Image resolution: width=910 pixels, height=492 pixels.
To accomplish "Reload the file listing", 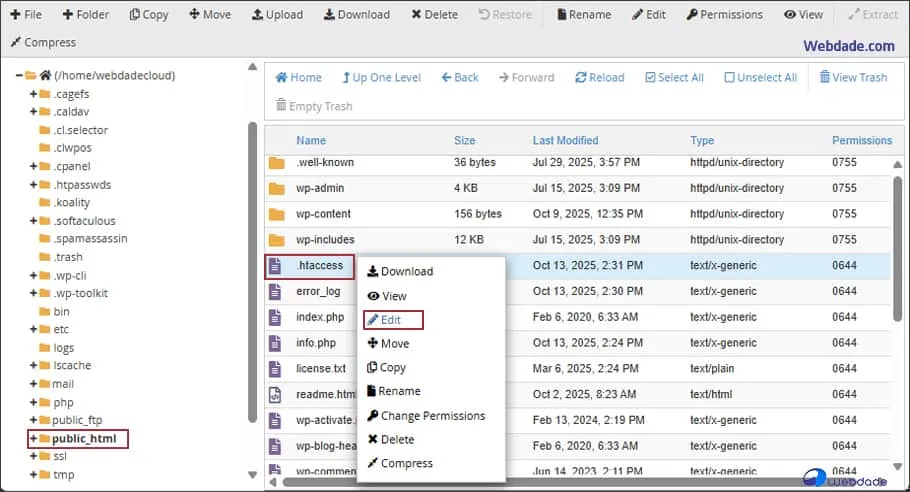I will (x=599, y=78).
